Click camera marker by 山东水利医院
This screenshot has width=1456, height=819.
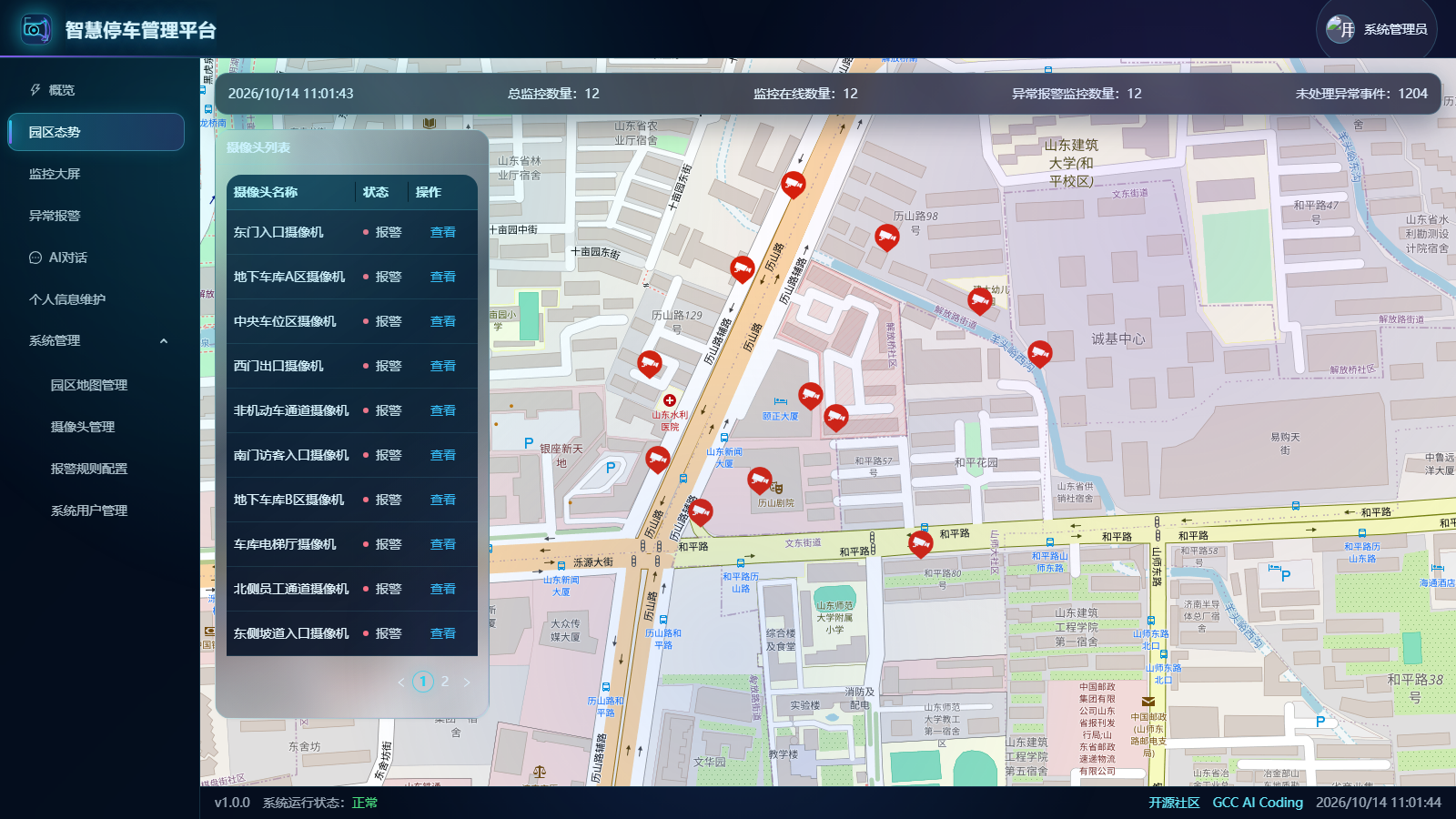click(649, 364)
